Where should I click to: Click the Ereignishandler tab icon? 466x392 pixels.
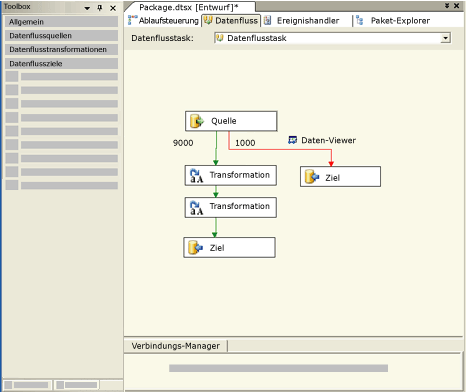coord(267,21)
